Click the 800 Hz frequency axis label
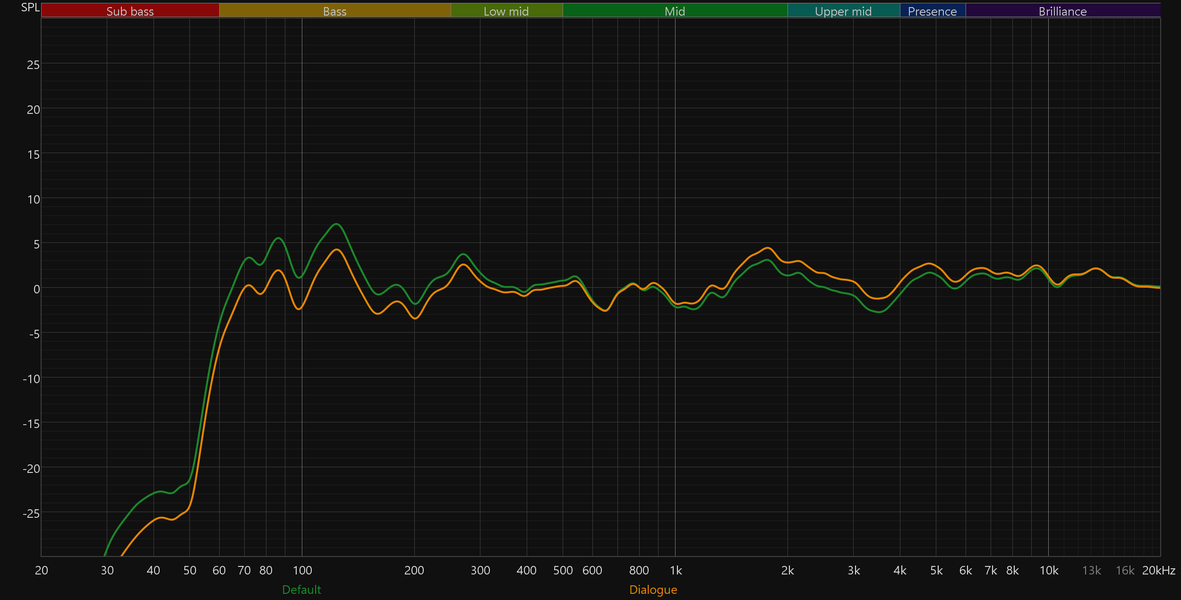The image size is (1181, 600). [x=639, y=571]
